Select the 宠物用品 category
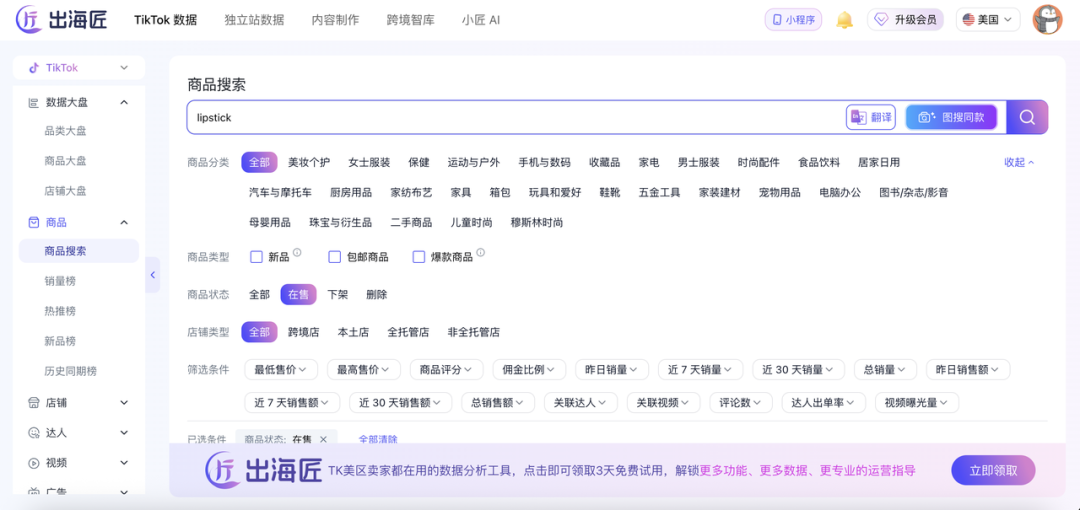 tap(780, 192)
